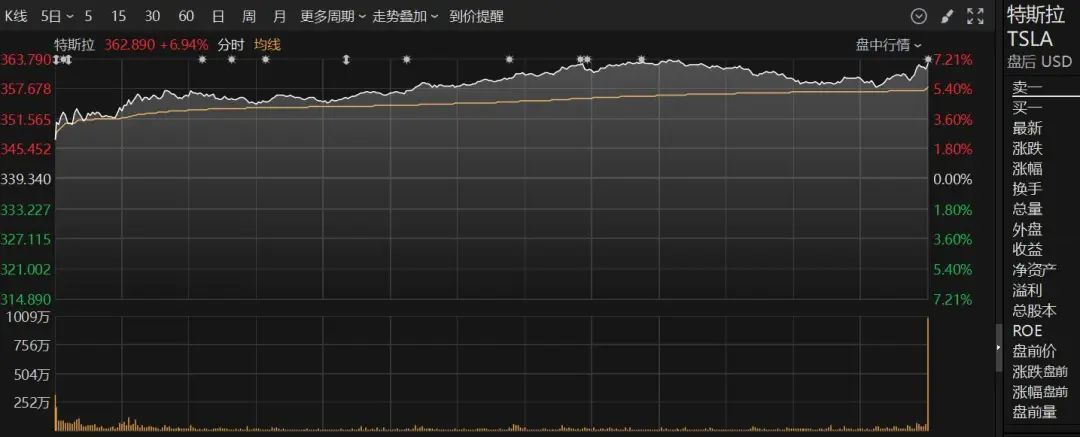This screenshot has width=1080, height=437.
Task: Click the side panel collapse arrow handle
Action: (x=999, y=348)
